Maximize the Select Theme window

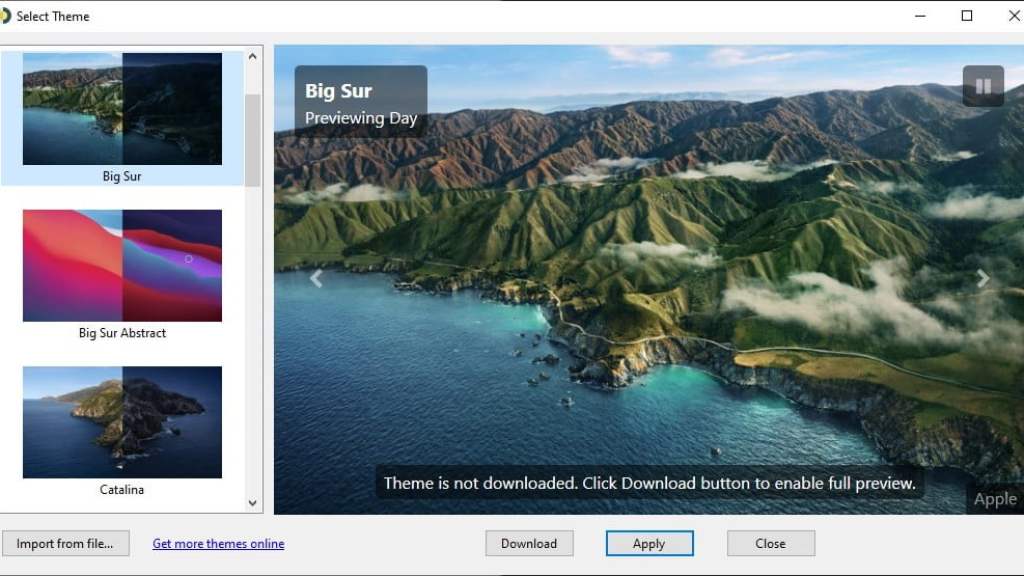[x=967, y=16]
